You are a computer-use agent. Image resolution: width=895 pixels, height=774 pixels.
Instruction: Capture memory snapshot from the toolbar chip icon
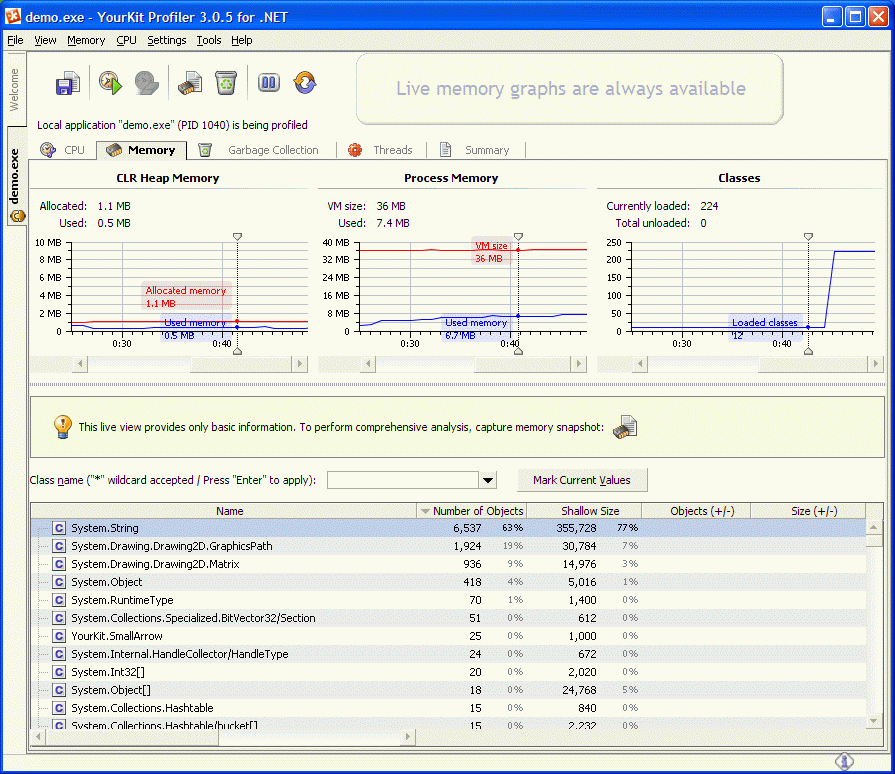190,83
